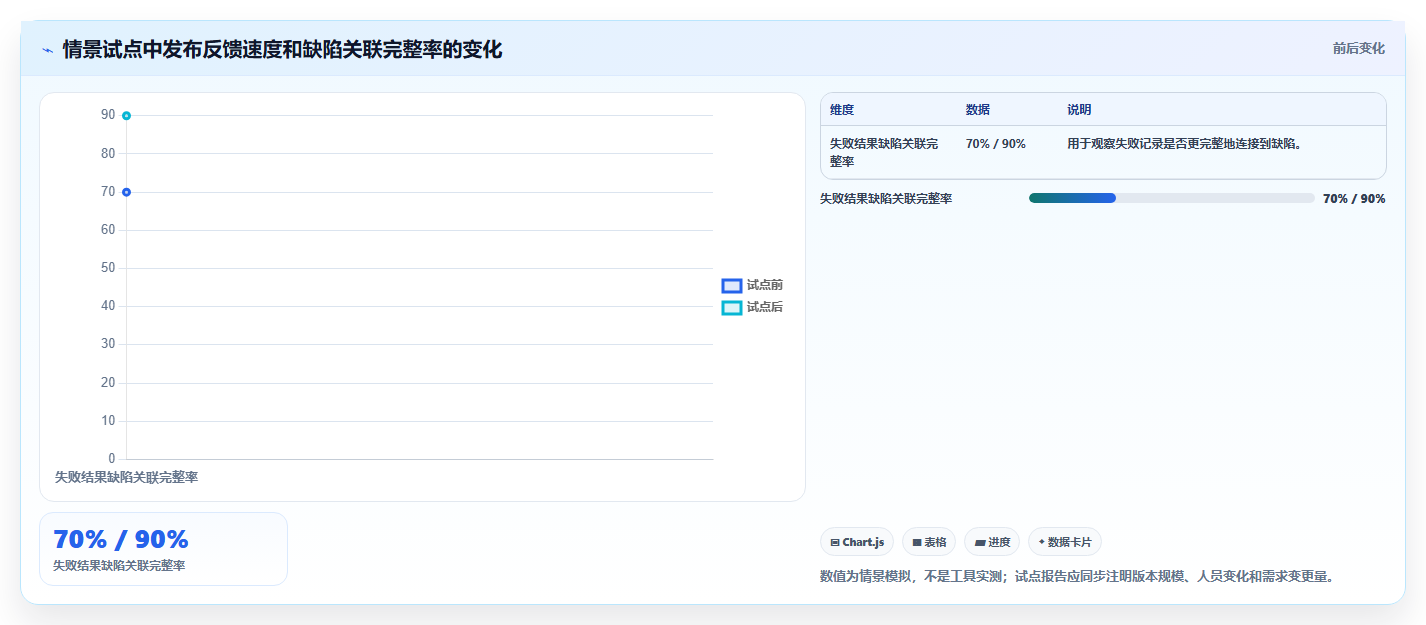Select the 数据卡片 chip
The width and height of the screenshot is (1426, 625).
pyautogui.click(x=1065, y=542)
